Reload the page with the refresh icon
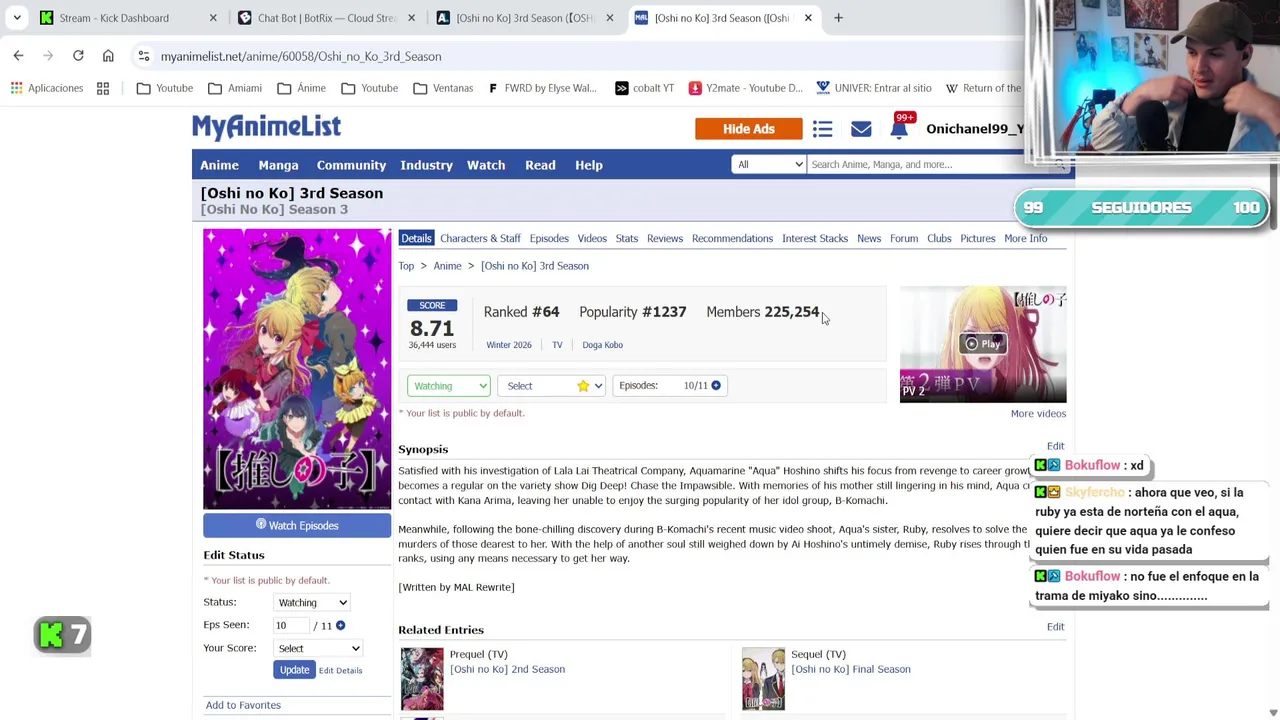1280x720 pixels. pos(78,56)
